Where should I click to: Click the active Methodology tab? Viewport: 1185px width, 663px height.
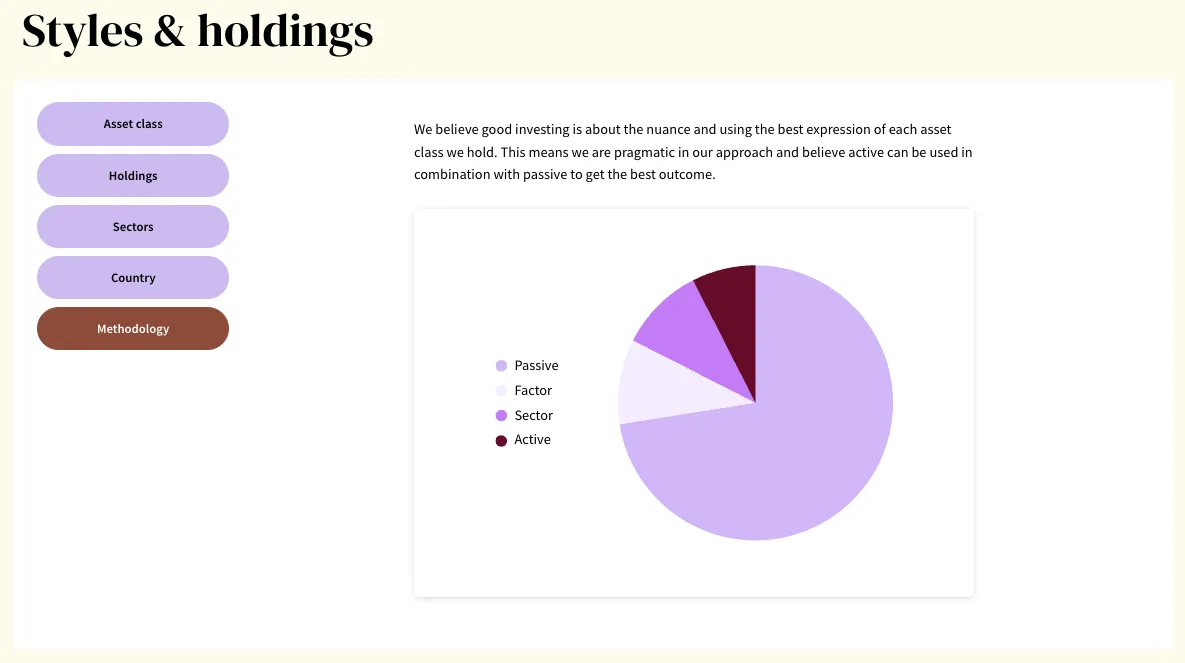(x=133, y=329)
